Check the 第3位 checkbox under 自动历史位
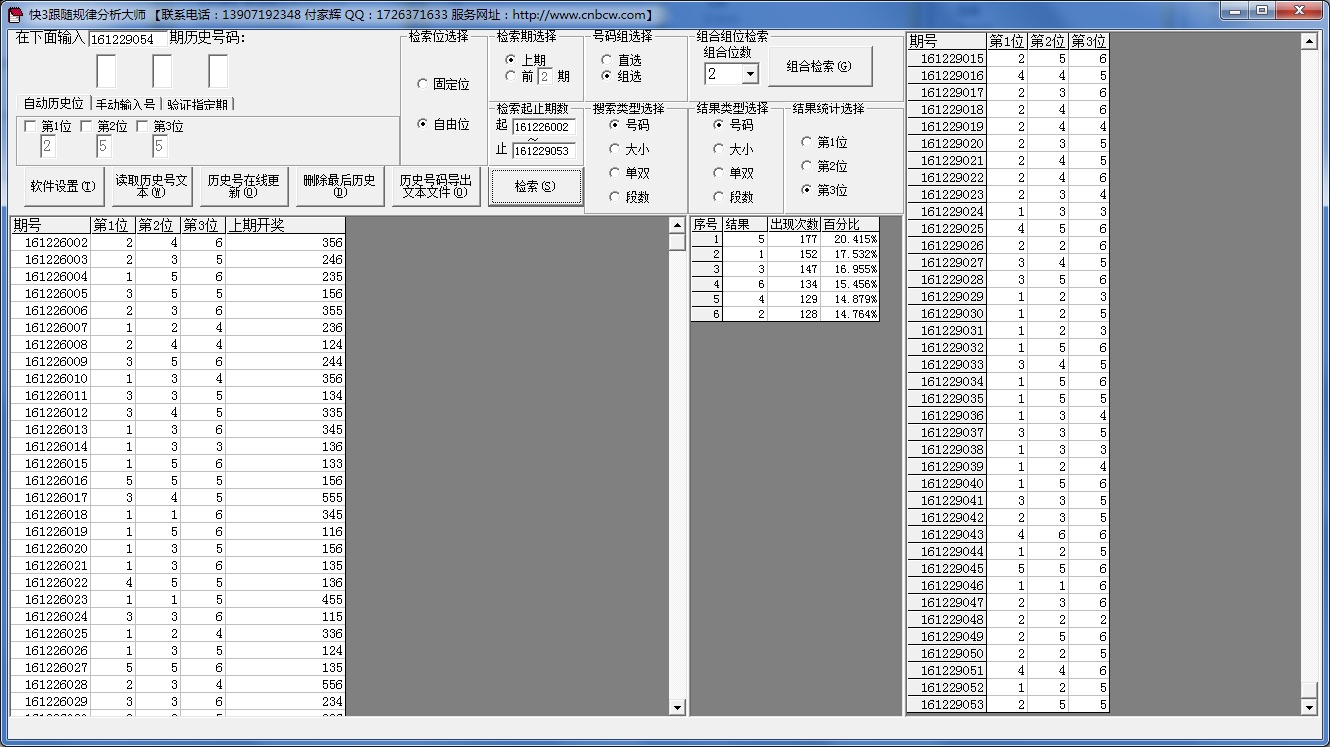 pos(142,127)
